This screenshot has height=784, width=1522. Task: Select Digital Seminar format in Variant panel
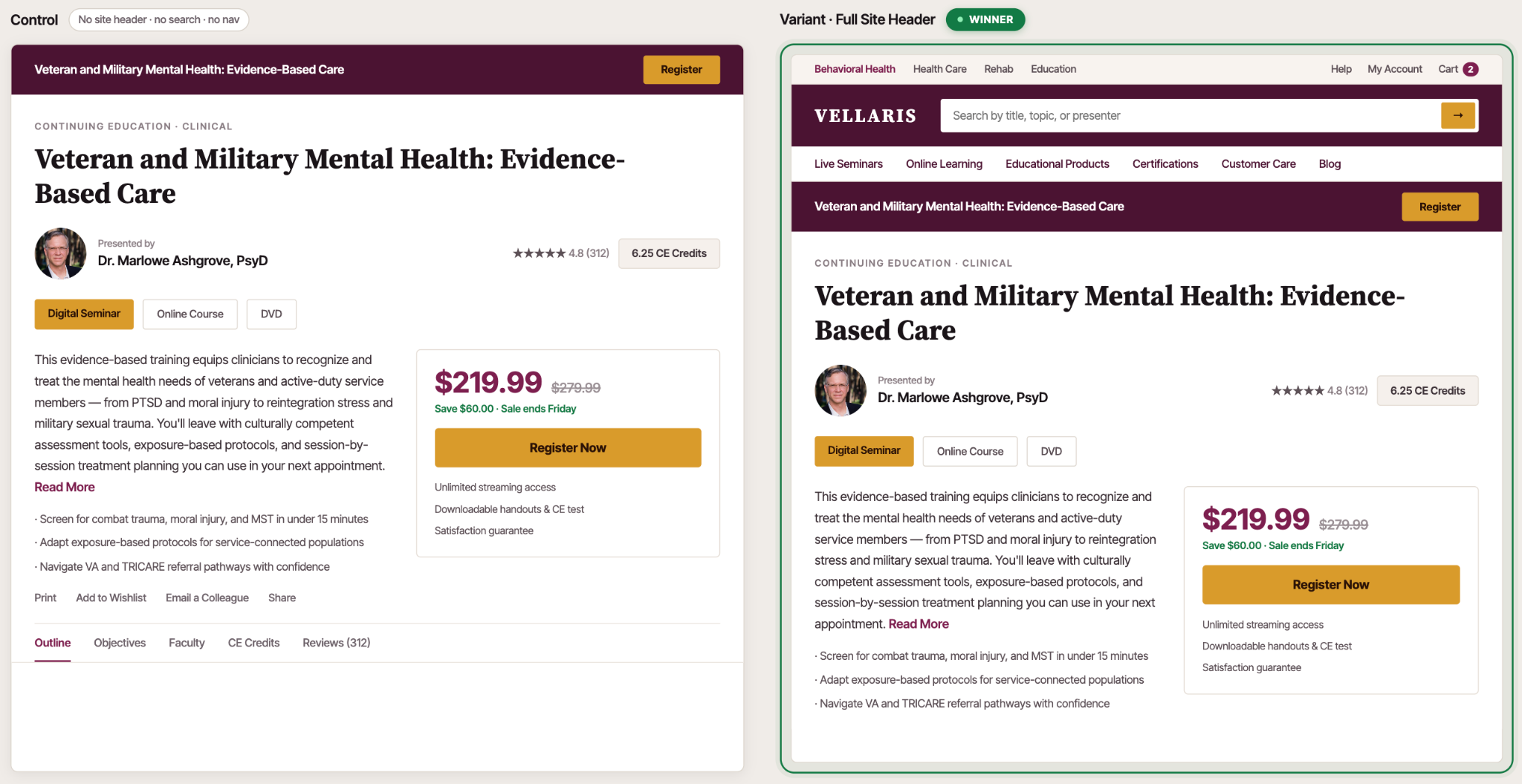(x=864, y=451)
